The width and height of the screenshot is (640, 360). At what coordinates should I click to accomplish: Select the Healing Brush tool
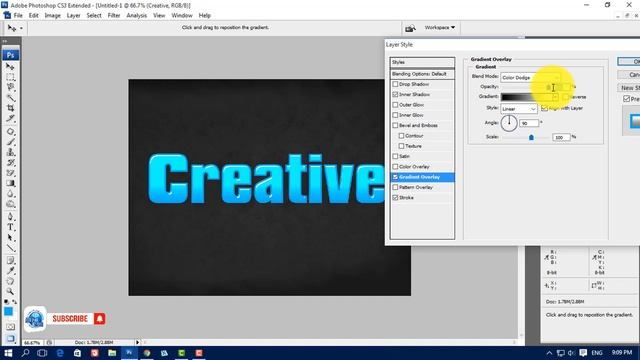tap(11, 131)
